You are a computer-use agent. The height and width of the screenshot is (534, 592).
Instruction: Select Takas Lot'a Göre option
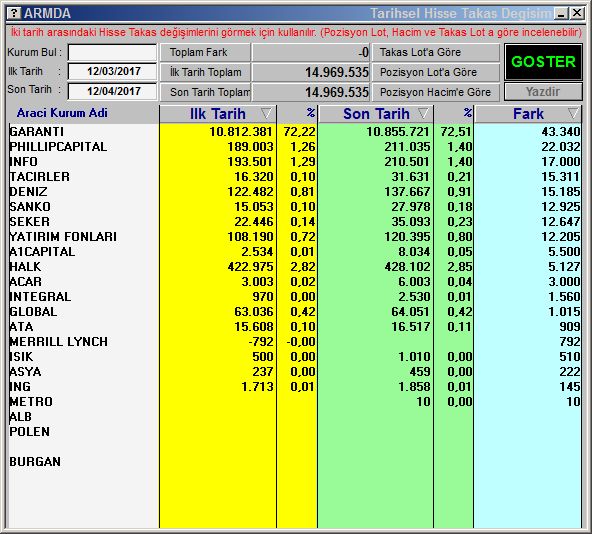click(x=436, y=52)
